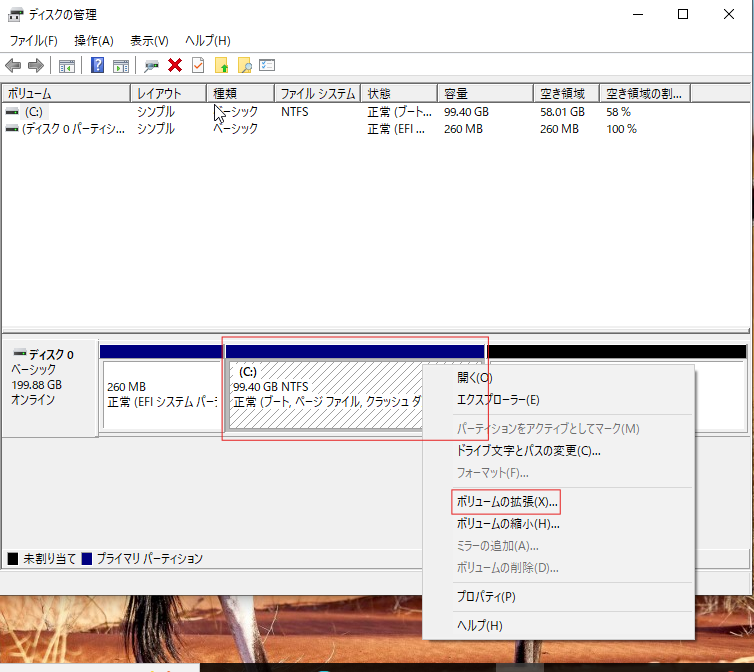Click the yellow folder with green arrow icon
Image resolution: width=754 pixels, height=672 pixels.
pos(221,65)
